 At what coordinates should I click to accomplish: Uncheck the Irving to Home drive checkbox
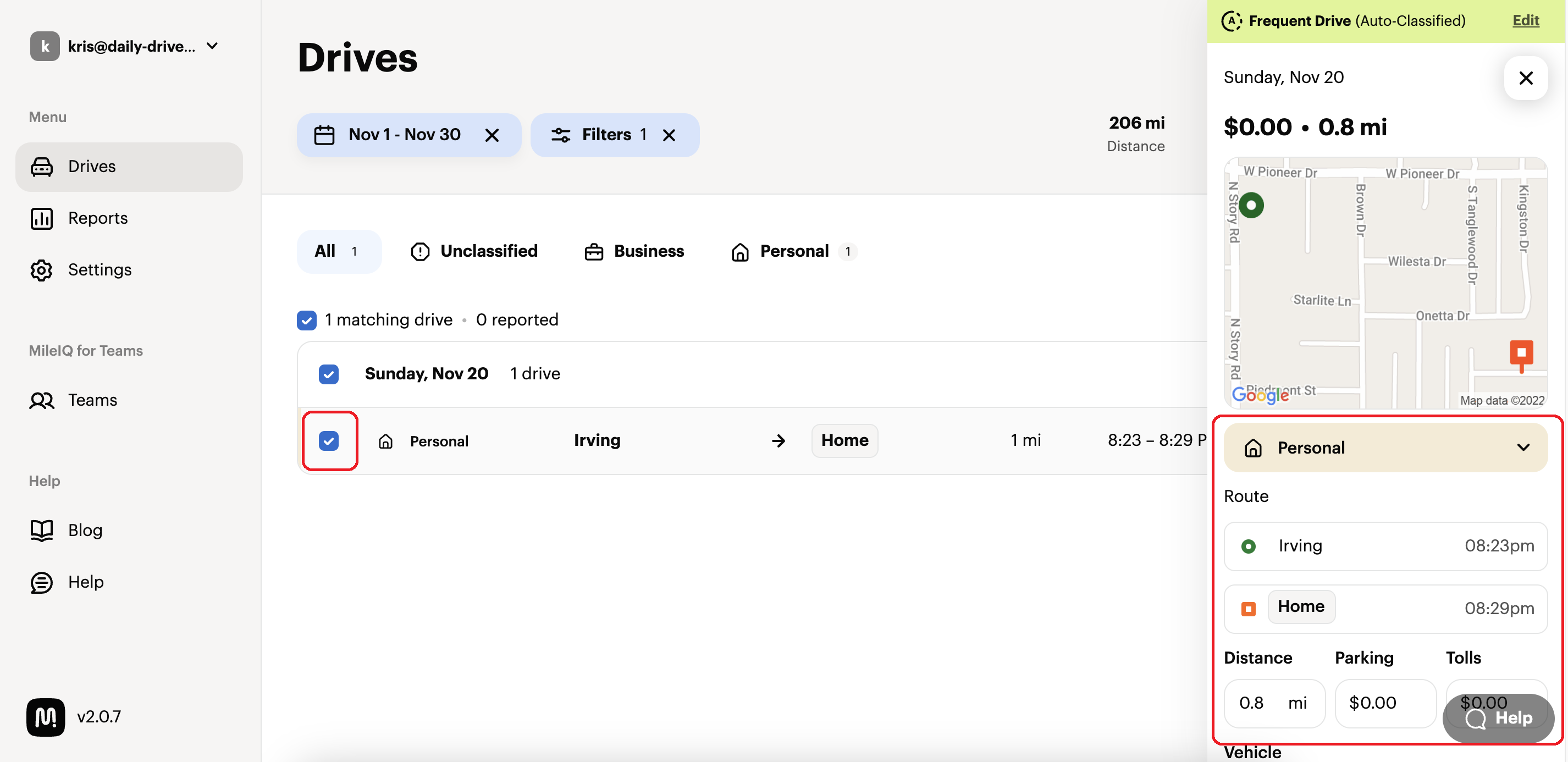(329, 440)
